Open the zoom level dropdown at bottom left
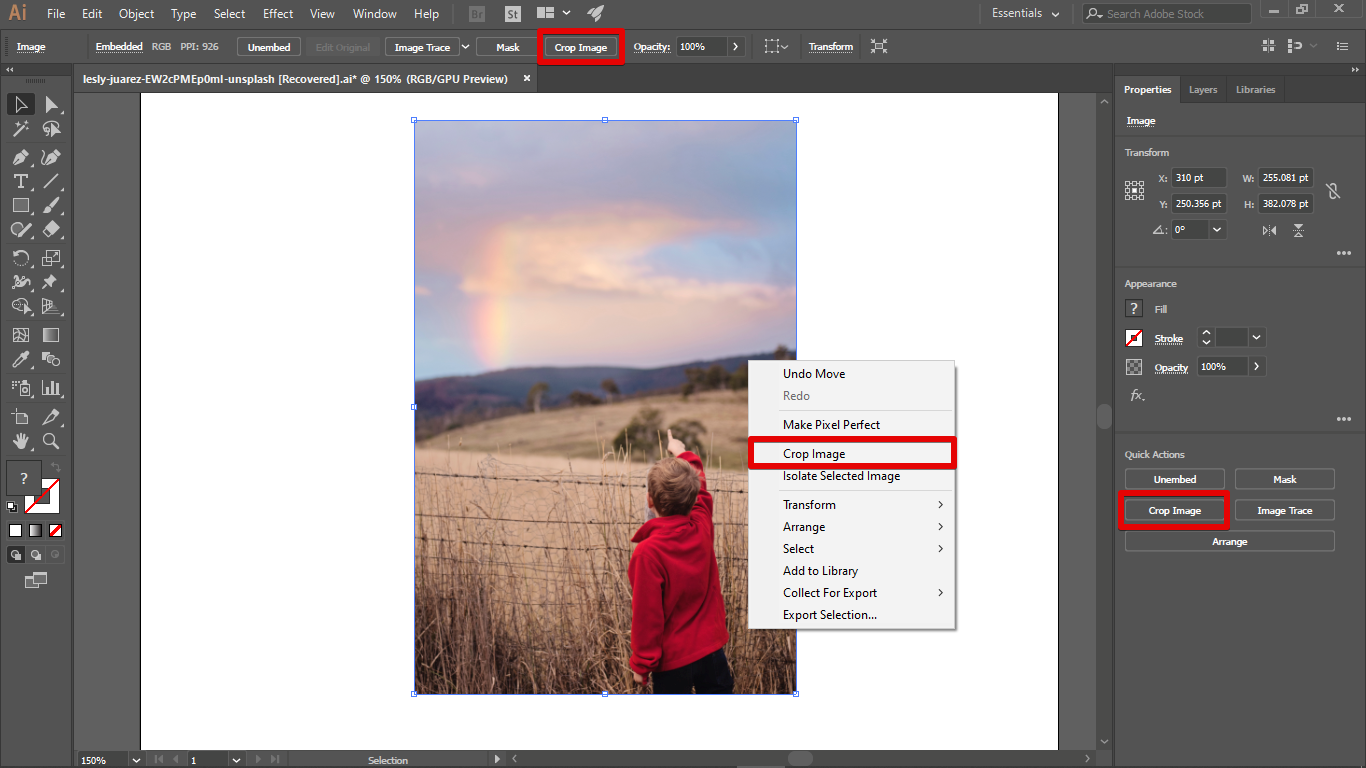The image size is (1366, 768). (135, 759)
